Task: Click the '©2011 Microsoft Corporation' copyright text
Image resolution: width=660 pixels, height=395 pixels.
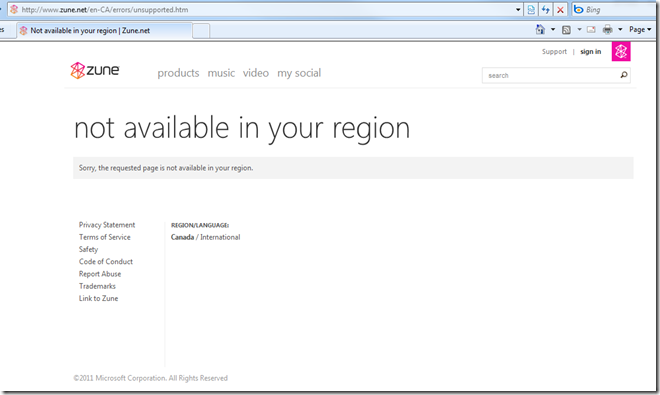Action: [151, 378]
